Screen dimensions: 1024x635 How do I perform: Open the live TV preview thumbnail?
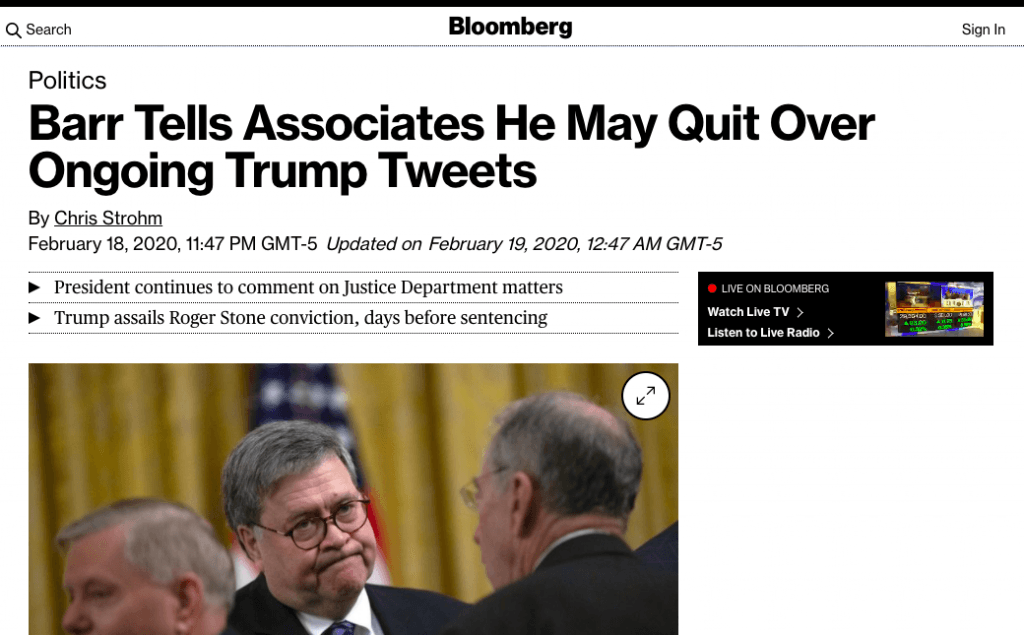934,309
